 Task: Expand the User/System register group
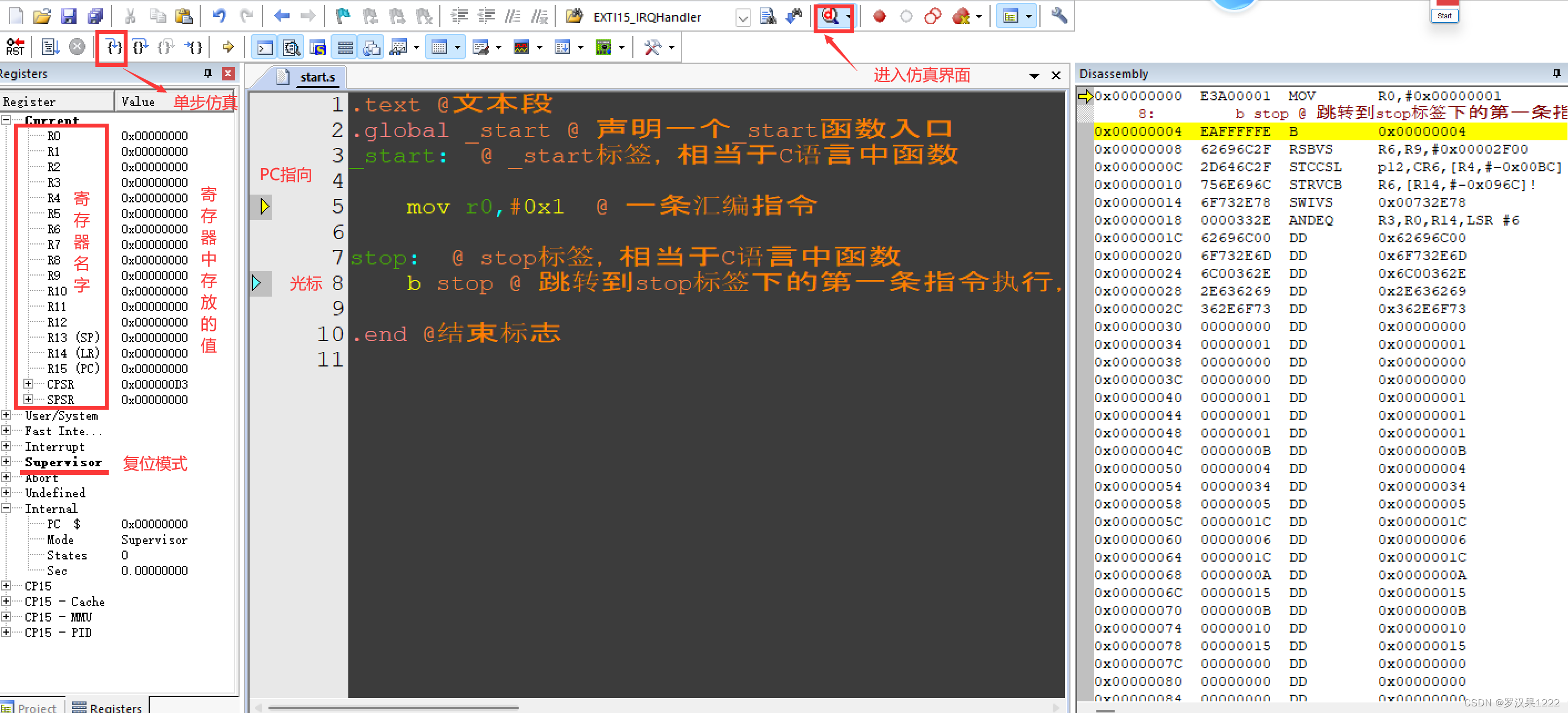click(x=6, y=415)
